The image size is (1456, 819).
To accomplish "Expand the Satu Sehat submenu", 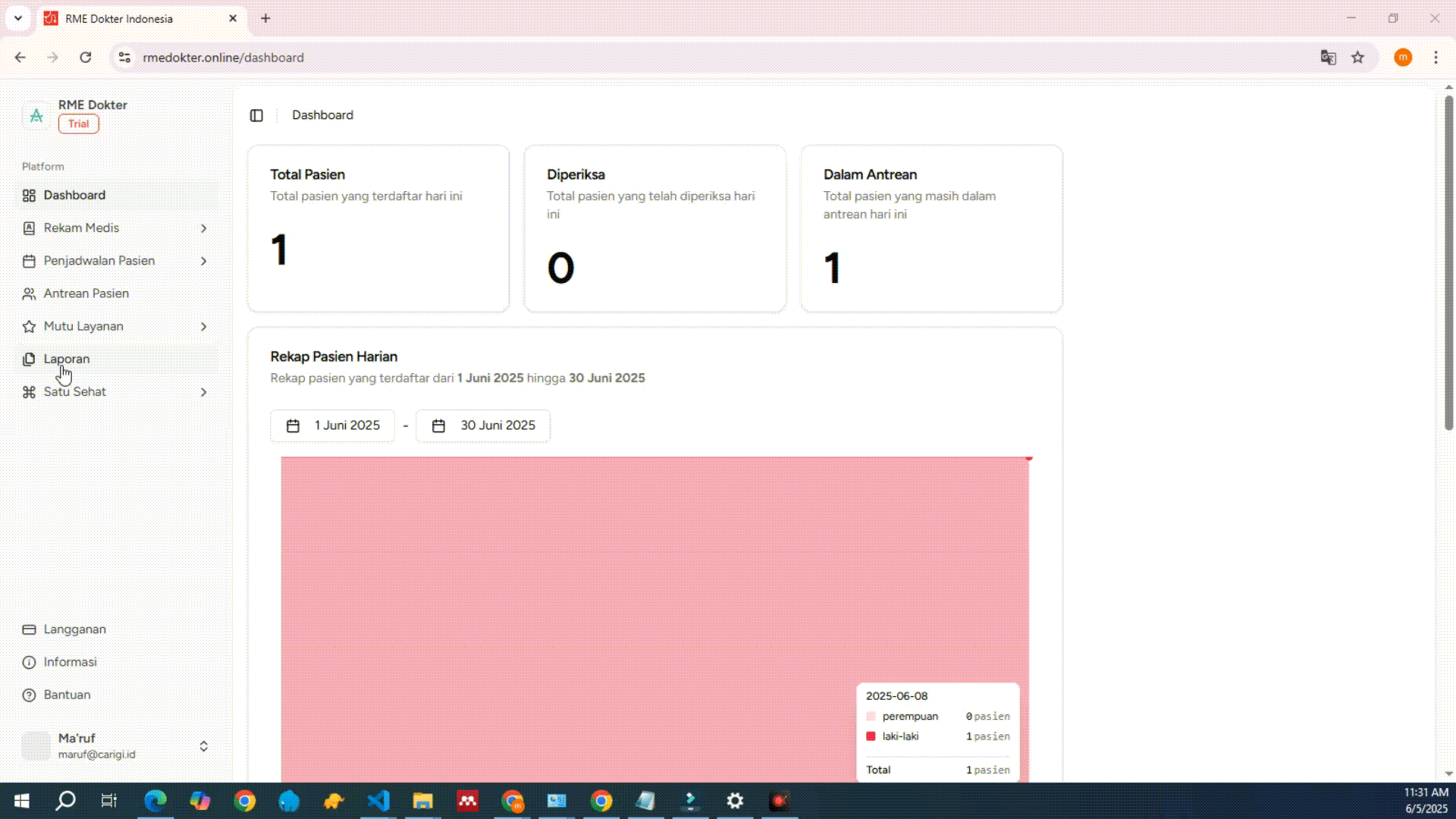I will [x=203, y=392].
